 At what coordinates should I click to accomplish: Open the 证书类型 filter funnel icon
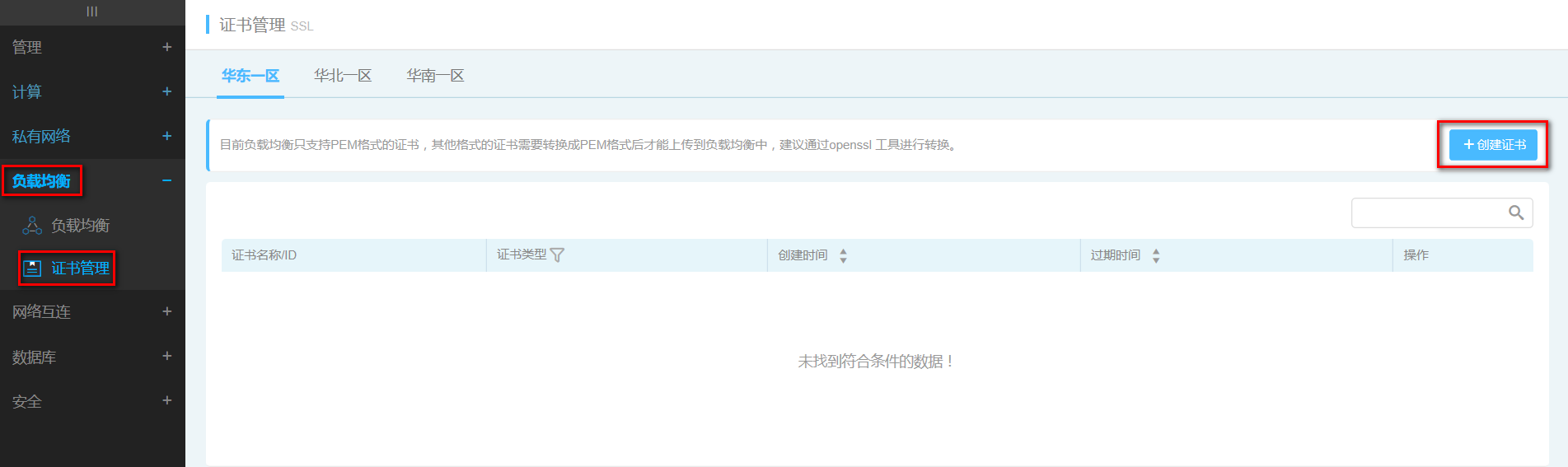click(557, 255)
